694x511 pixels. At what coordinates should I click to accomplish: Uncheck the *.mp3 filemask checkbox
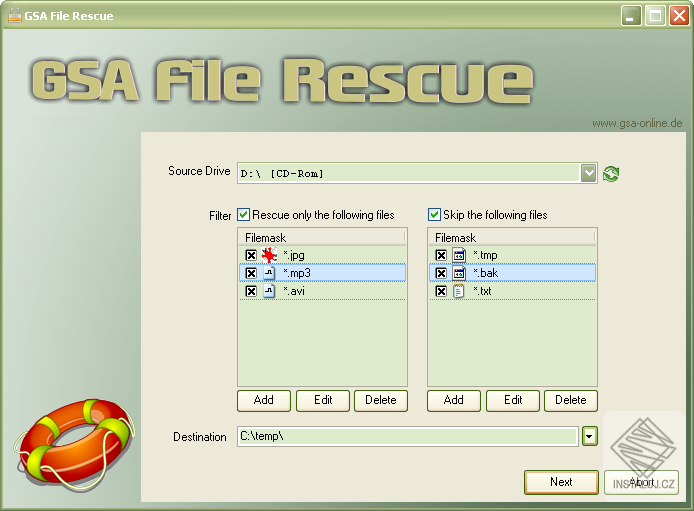click(251, 273)
